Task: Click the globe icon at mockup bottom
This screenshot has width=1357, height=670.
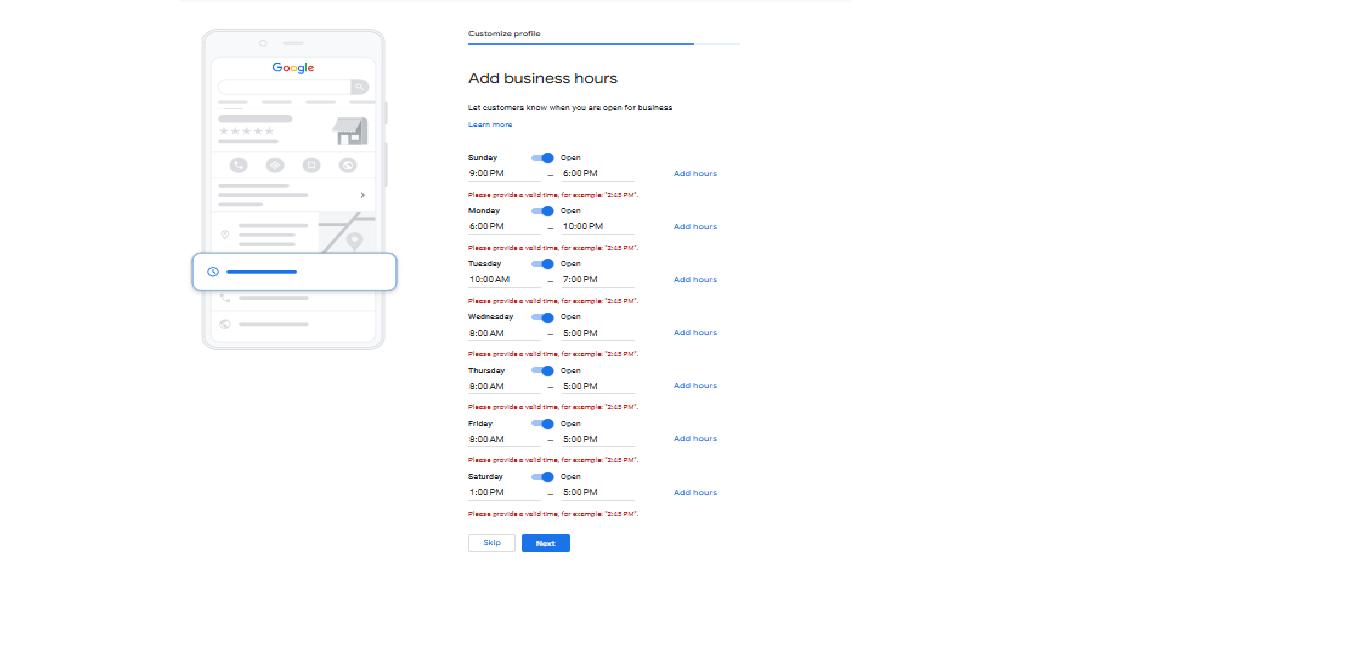Action: [x=225, y=324]
